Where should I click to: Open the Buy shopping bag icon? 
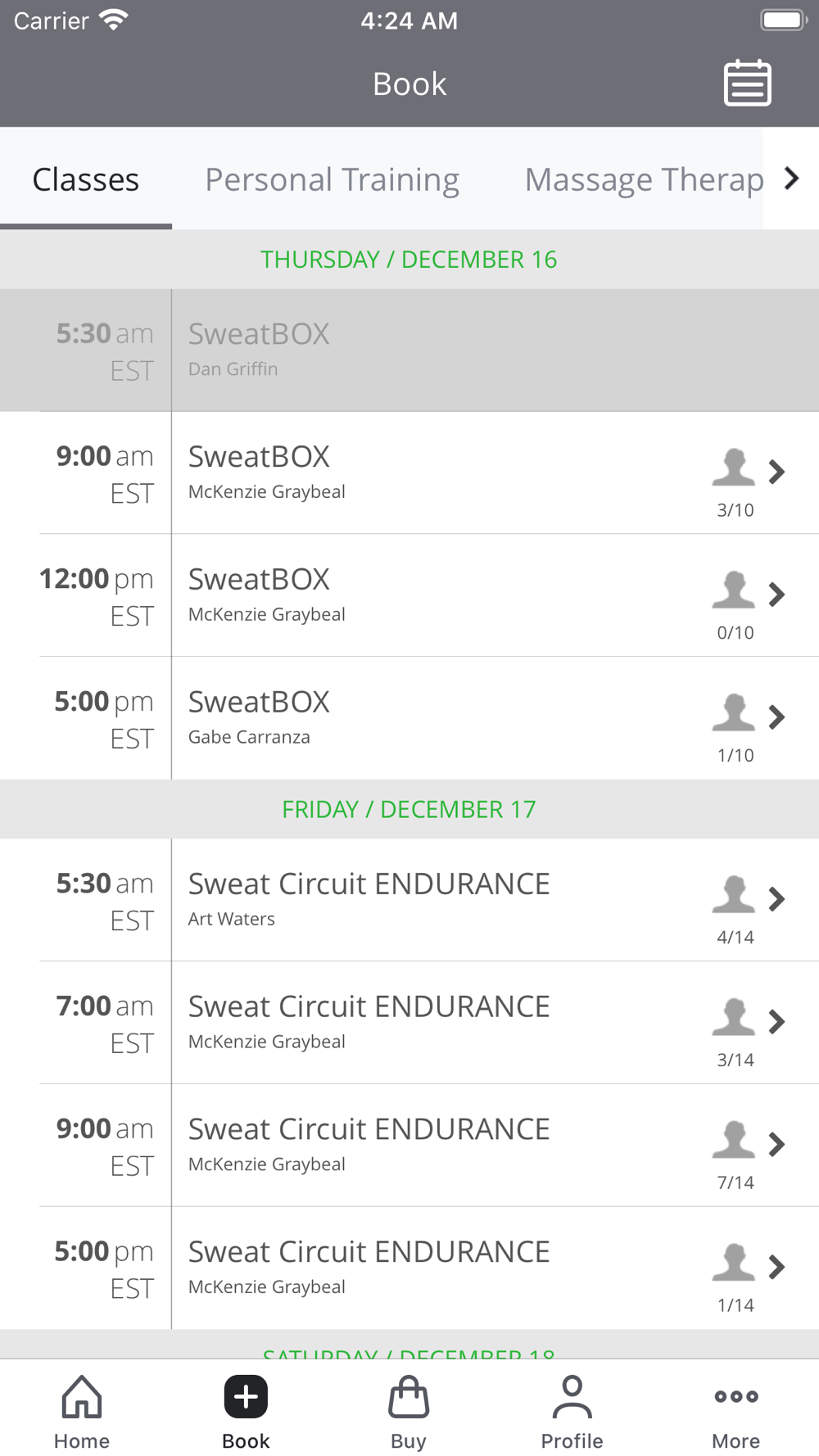pyautogui.click(x=409, y=1397)
